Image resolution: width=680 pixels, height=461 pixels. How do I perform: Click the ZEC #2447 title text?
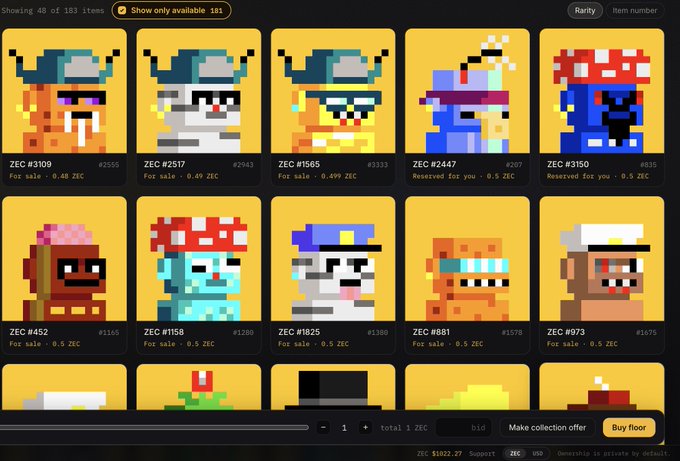click(x=434, y=164)
